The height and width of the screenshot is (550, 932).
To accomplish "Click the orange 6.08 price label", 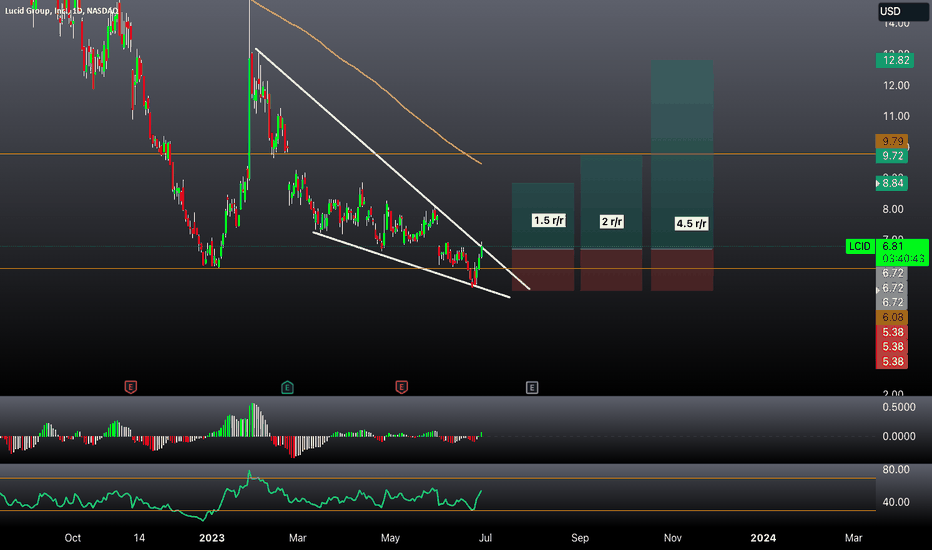I will point(892,317).
